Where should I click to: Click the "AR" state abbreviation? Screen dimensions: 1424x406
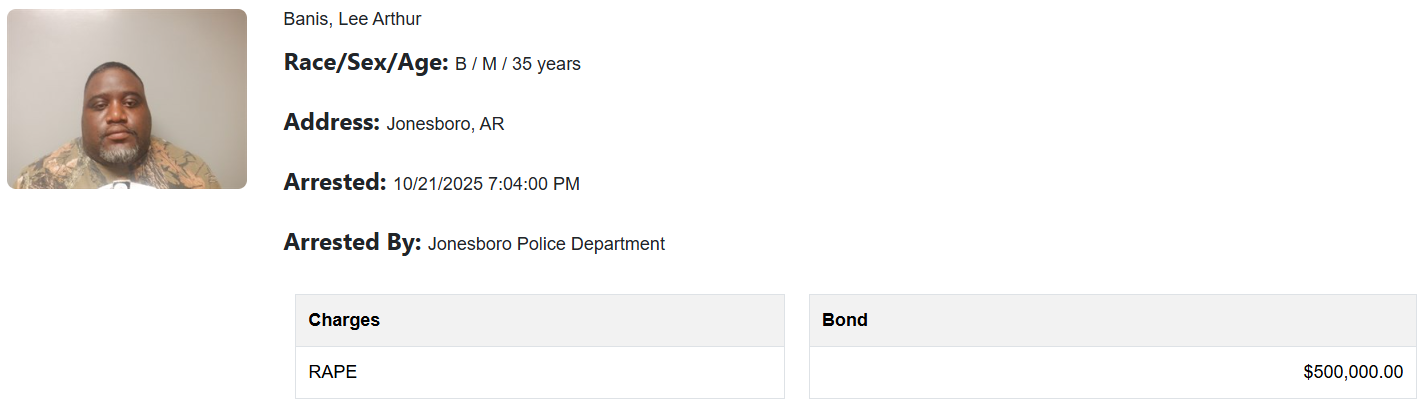click(x=492, y=124)
